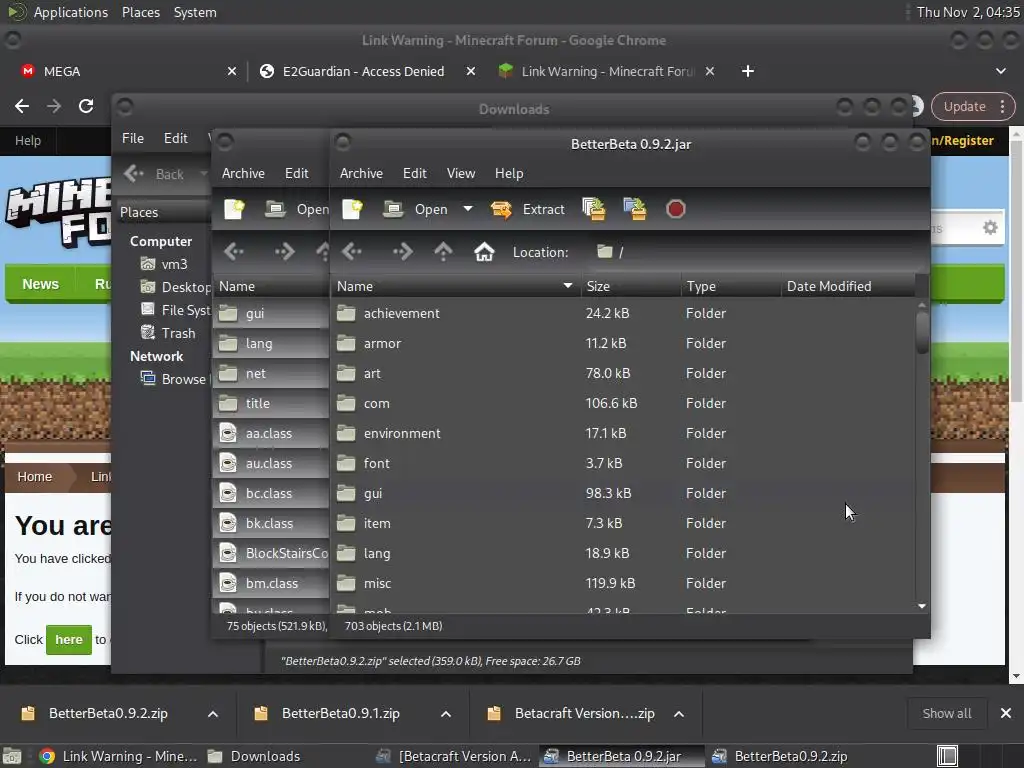
Task: Open a new Chrome tab
Action: coord(748,71)
